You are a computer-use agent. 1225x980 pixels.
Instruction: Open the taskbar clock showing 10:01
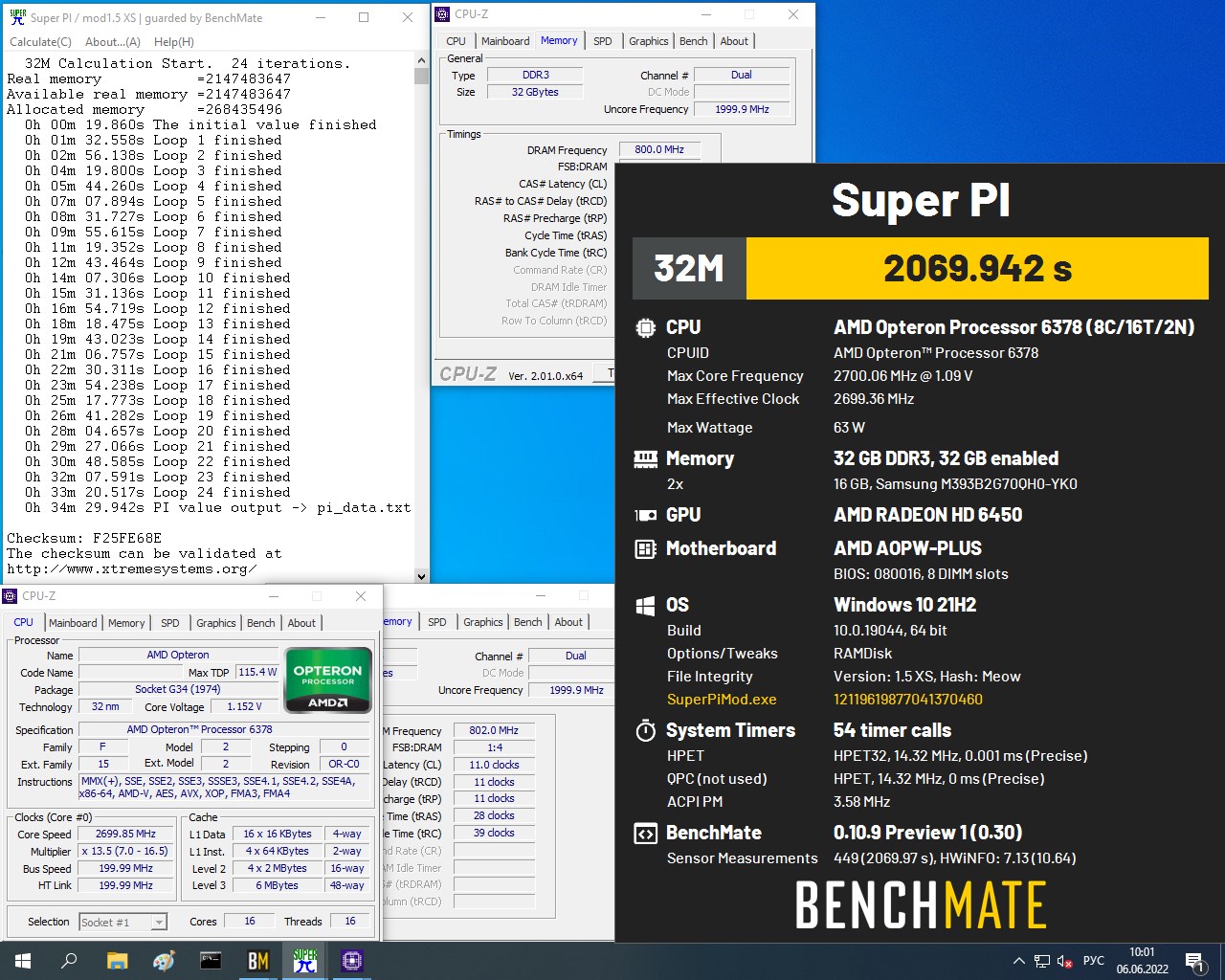pos(1142,961)
